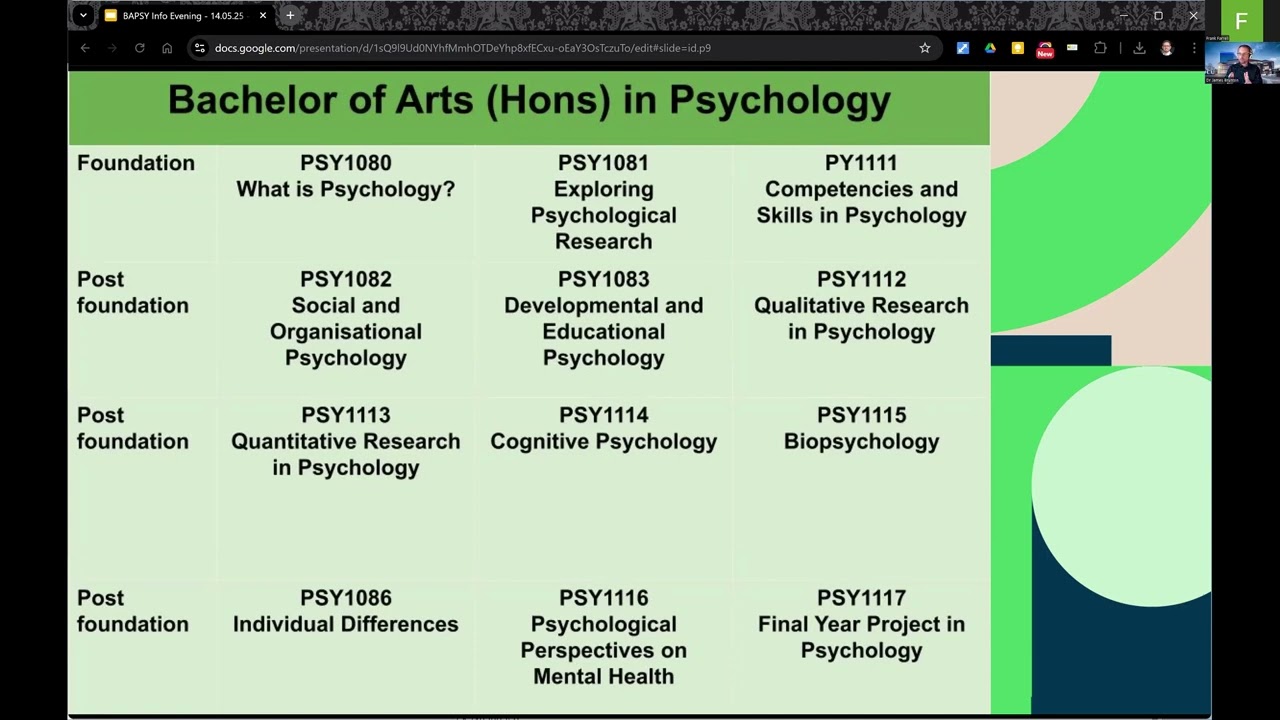This screenshot has width=1280, height=720.
Task: Click the Foundation row label
Action: 136,163
